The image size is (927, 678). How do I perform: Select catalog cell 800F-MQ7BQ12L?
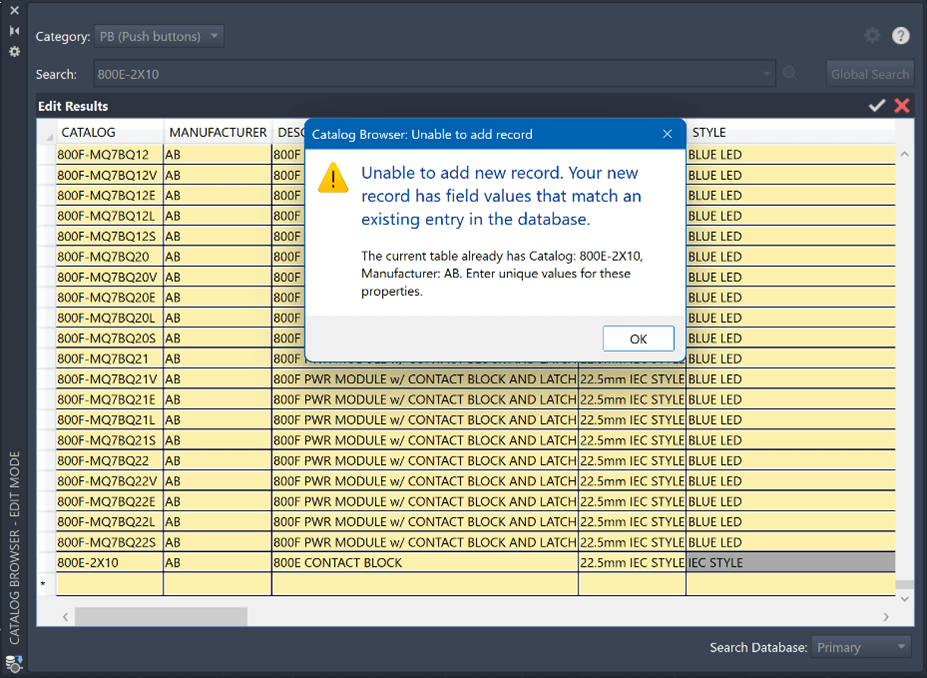pyautogui.click(x=110, y=216)
